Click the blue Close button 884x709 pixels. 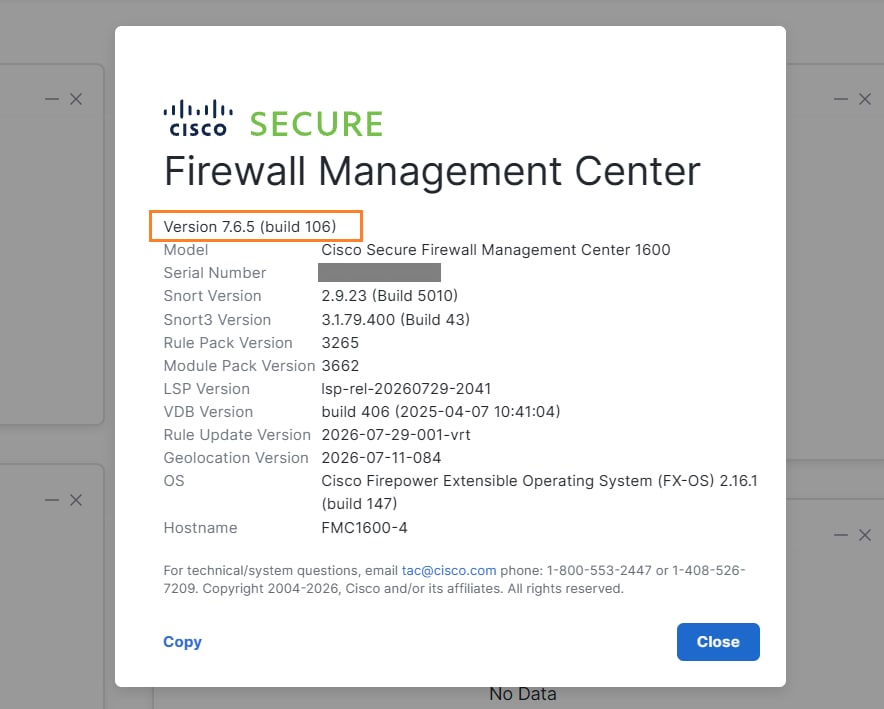click(x=718, y=642)
